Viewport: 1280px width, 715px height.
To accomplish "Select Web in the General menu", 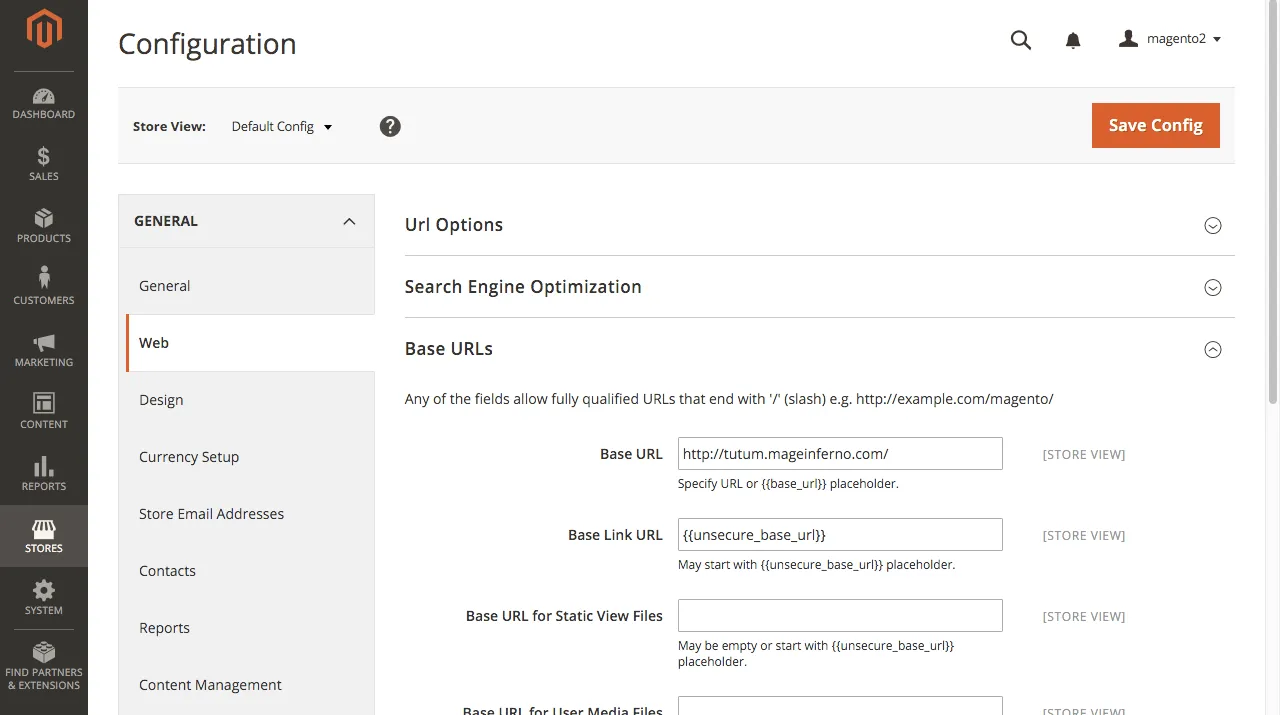I will pyautogui.click(x=154, y=342).
